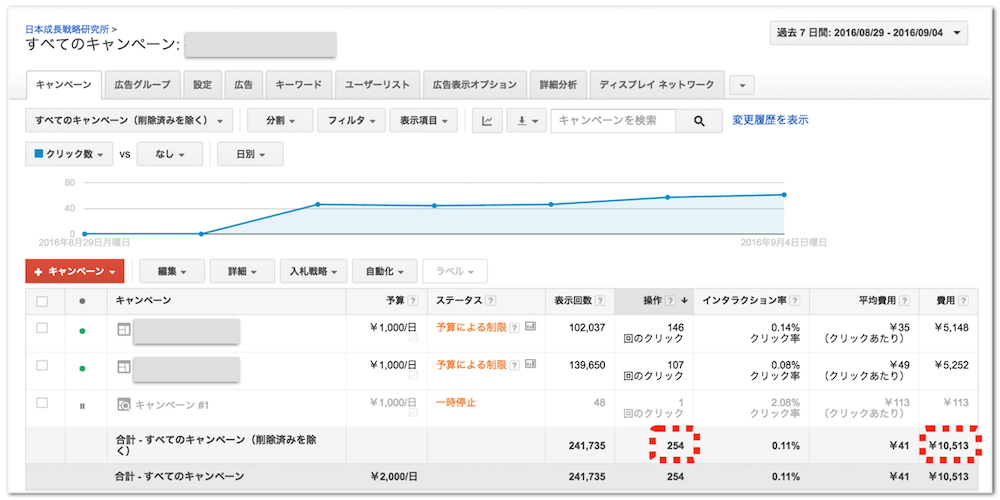Click the red + キャンペーン button

click(75, 271)
